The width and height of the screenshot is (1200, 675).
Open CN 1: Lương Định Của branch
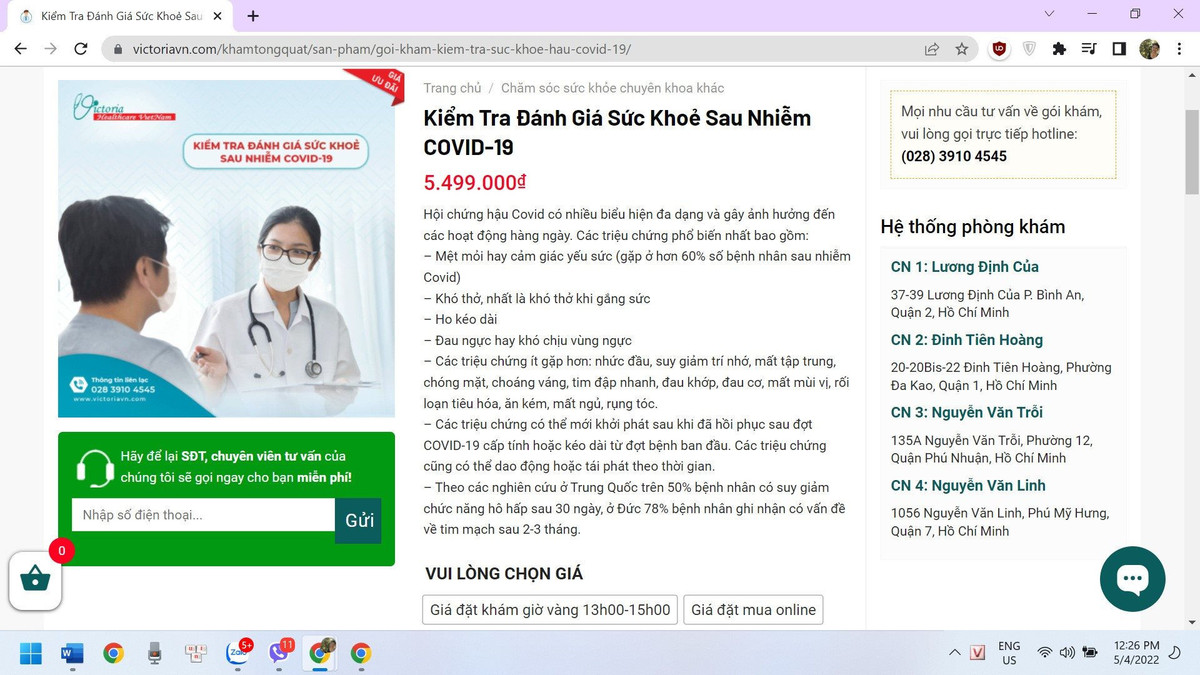pos(965,267)
